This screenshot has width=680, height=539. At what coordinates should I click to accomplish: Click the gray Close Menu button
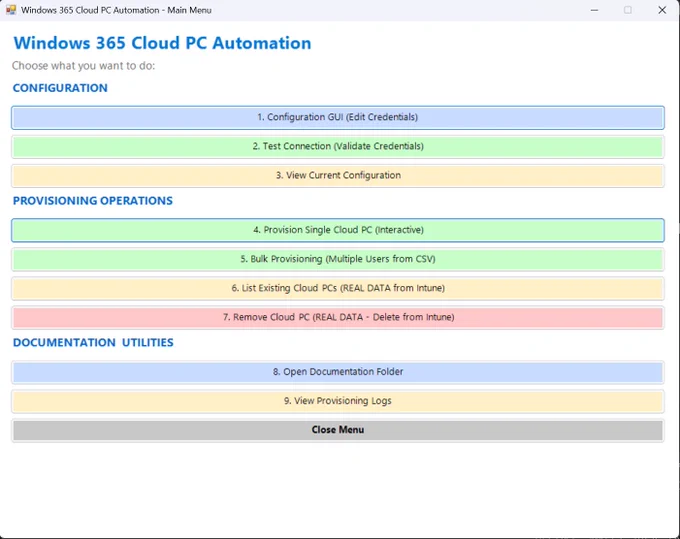coord(338,430)
